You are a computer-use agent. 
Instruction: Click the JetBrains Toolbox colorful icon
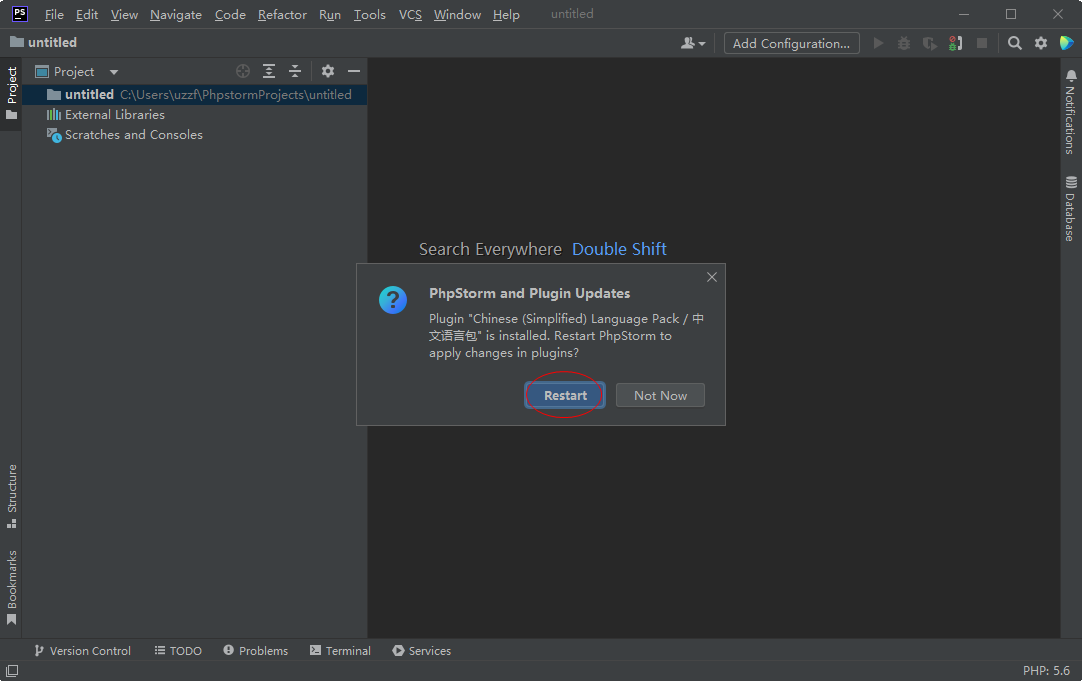click(x=1066, y=43)
